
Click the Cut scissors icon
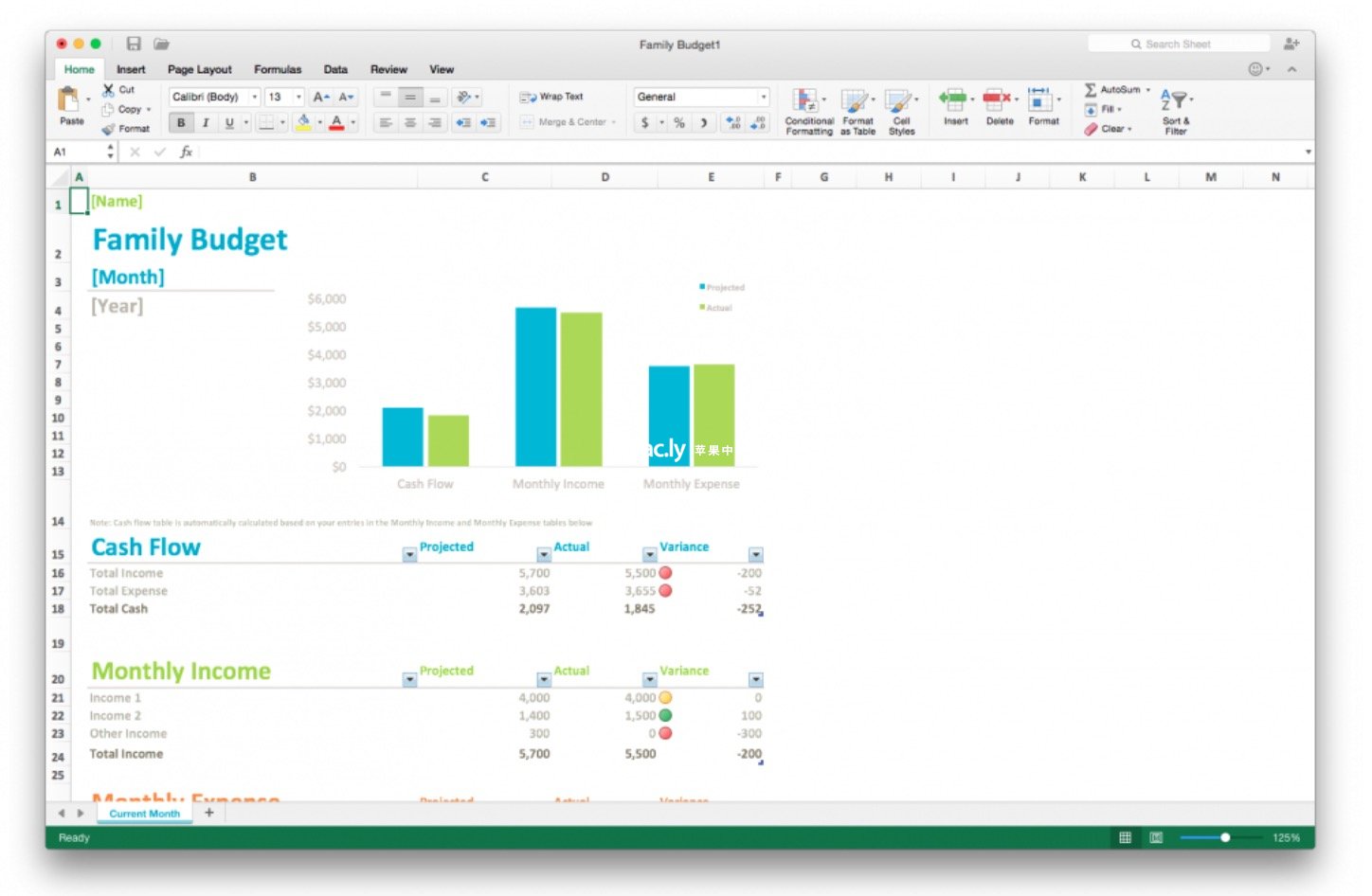coord(109,89)
